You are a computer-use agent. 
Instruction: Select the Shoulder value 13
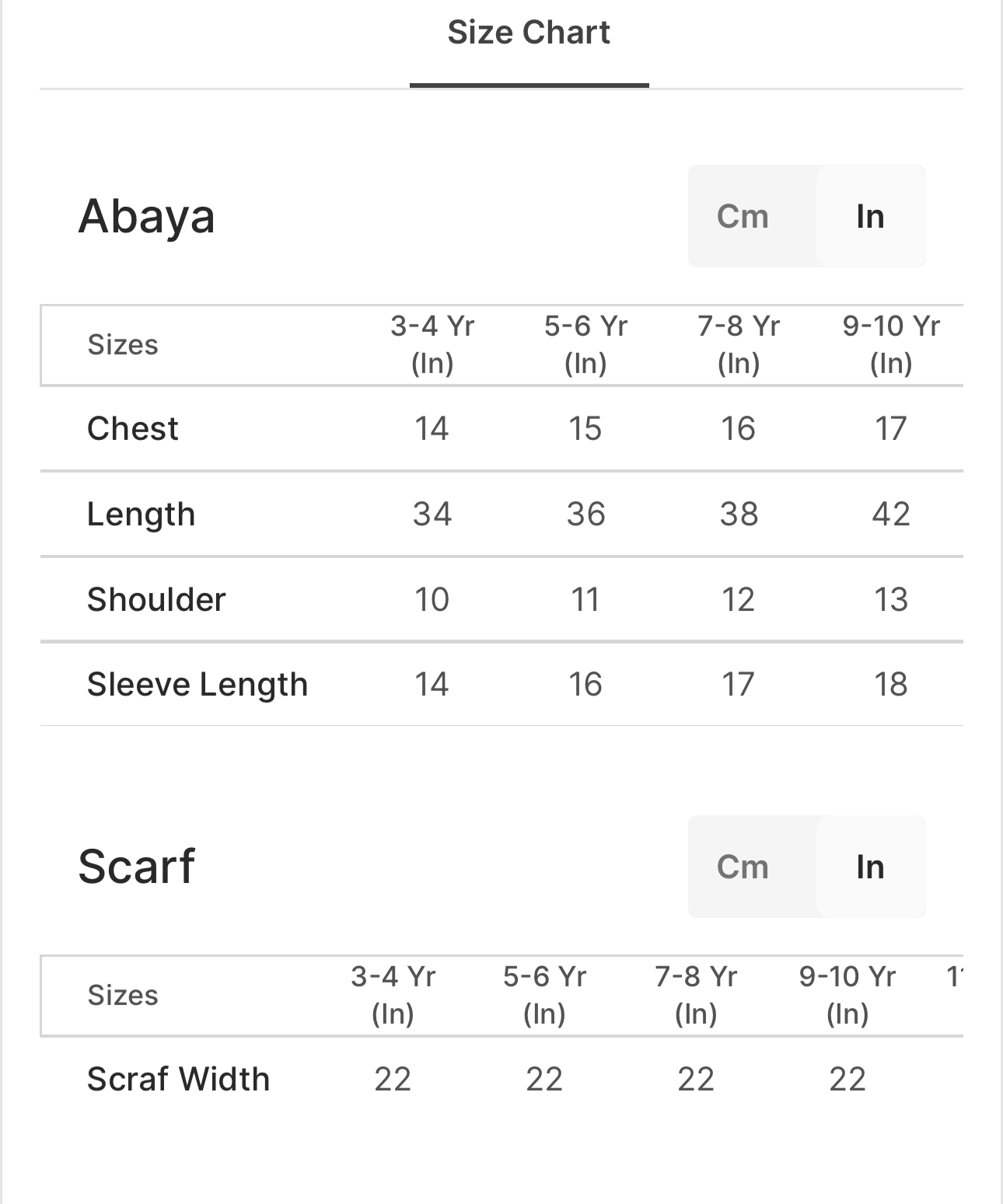coord(891,599)
